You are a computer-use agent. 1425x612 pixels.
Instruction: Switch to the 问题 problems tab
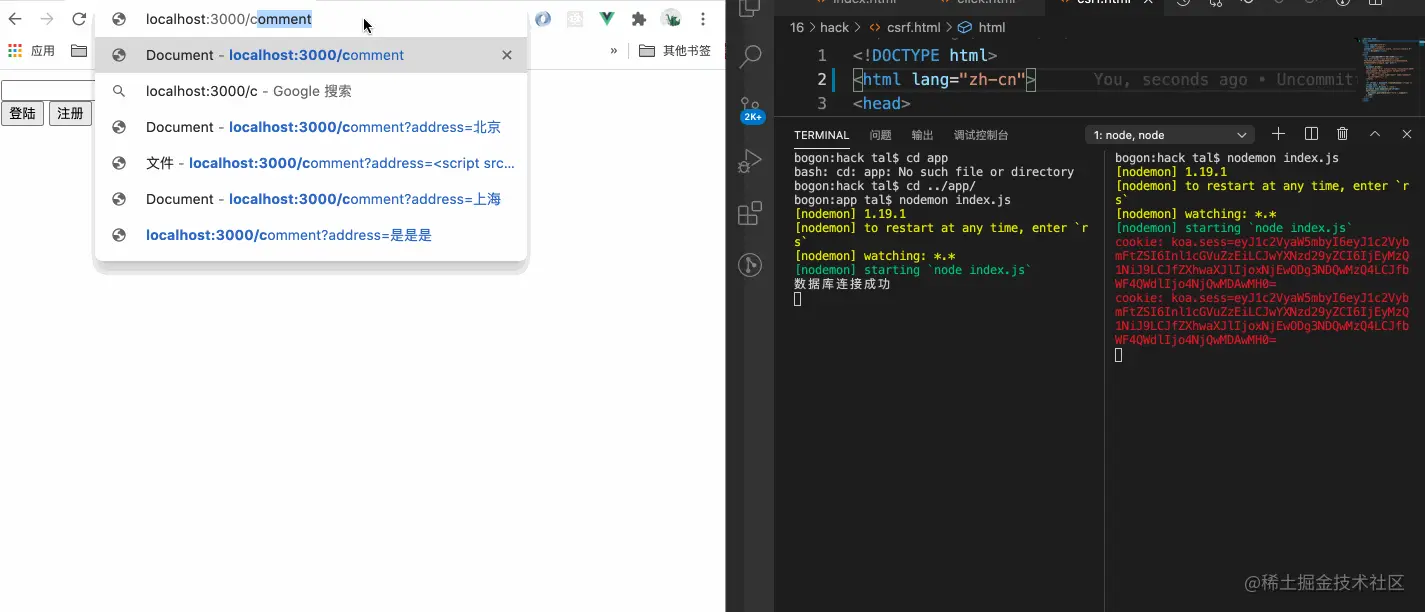coord(880,135)
